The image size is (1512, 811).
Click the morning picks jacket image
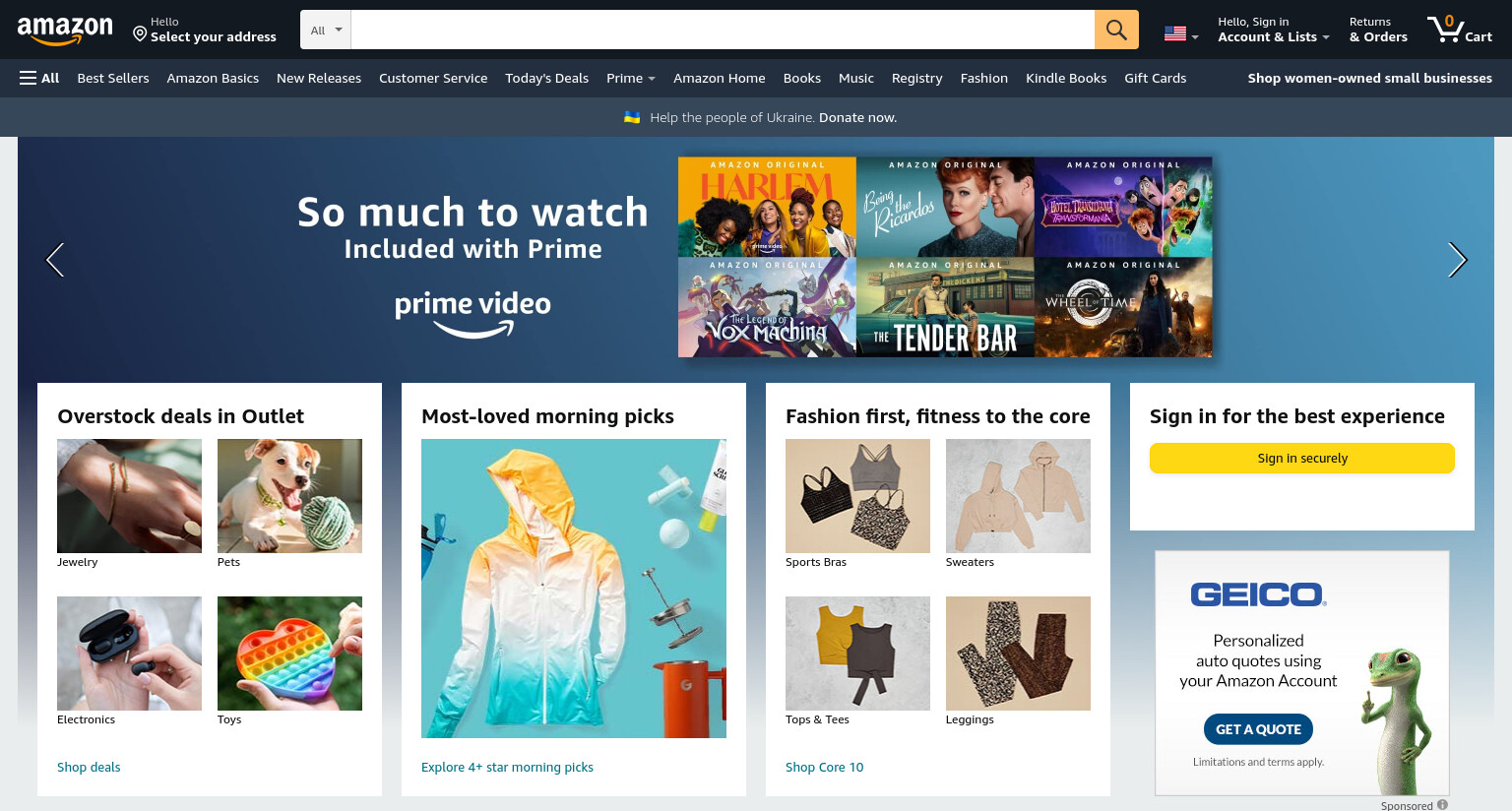pos(574,589)
